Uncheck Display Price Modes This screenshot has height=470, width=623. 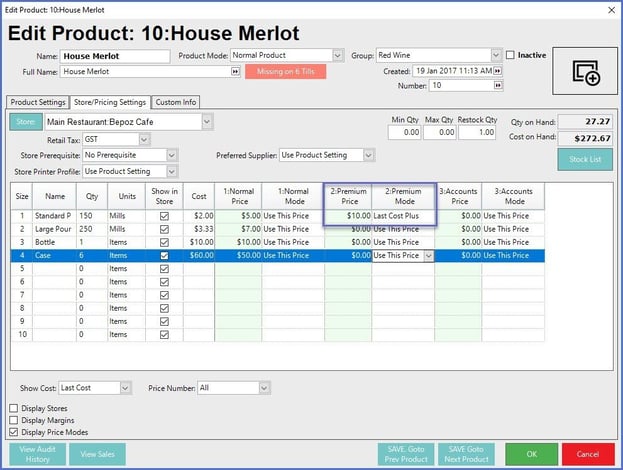coord(13,432)
